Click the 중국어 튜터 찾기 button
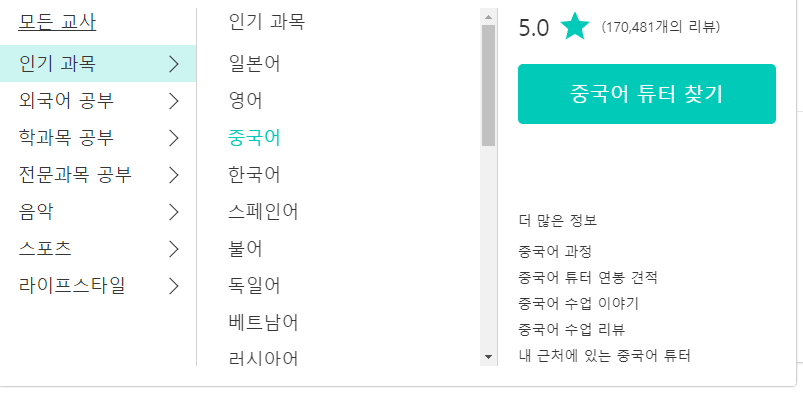The height and width of the screenshot is (403, 803). click(646, 94)
